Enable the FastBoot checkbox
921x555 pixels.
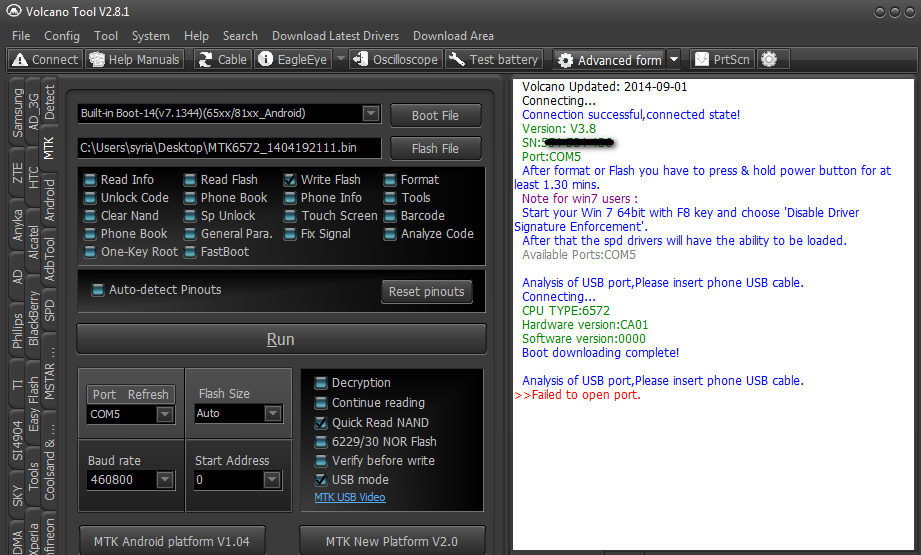coord(190,252)
